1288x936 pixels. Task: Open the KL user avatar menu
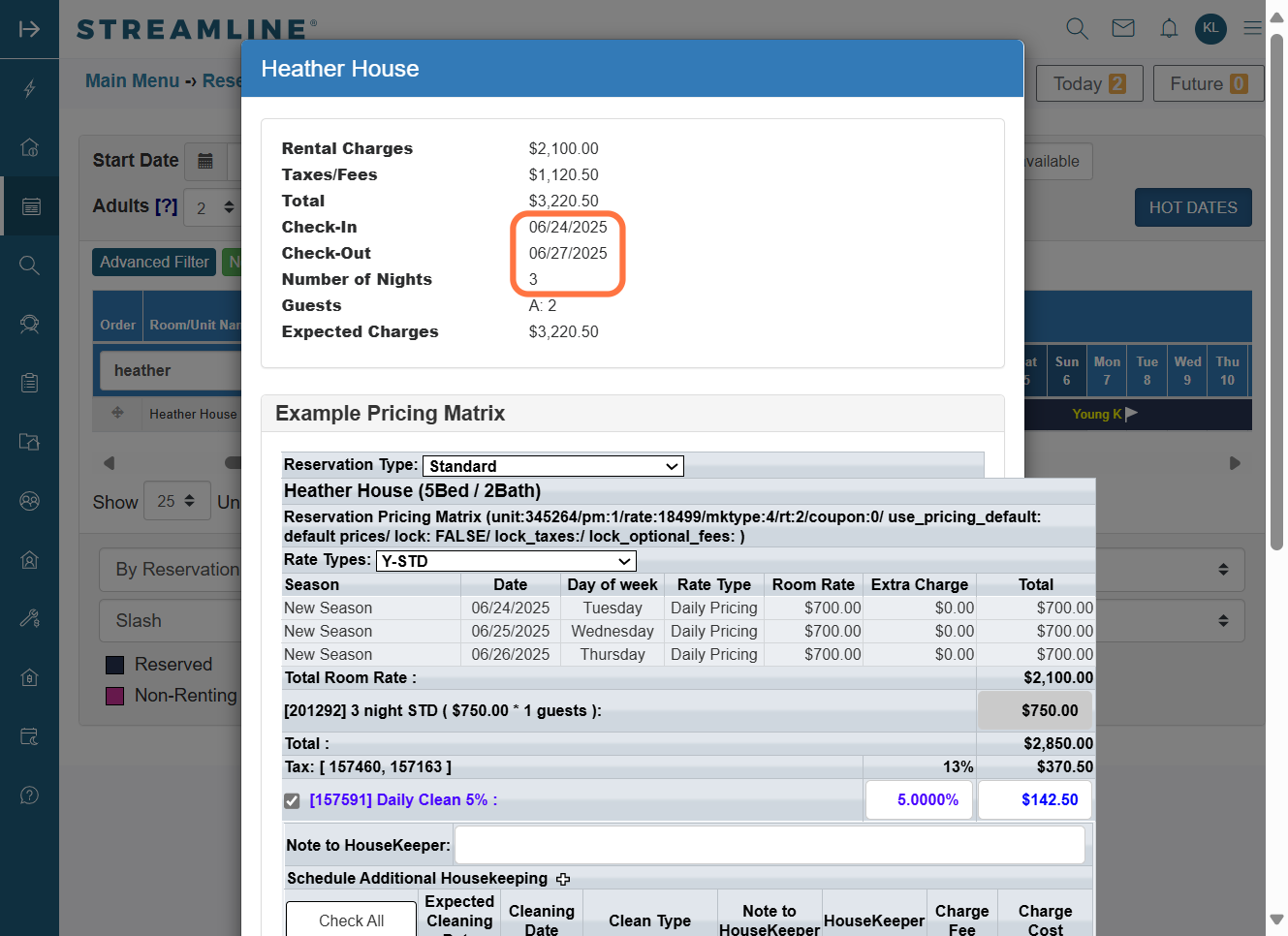(1211, 28)
